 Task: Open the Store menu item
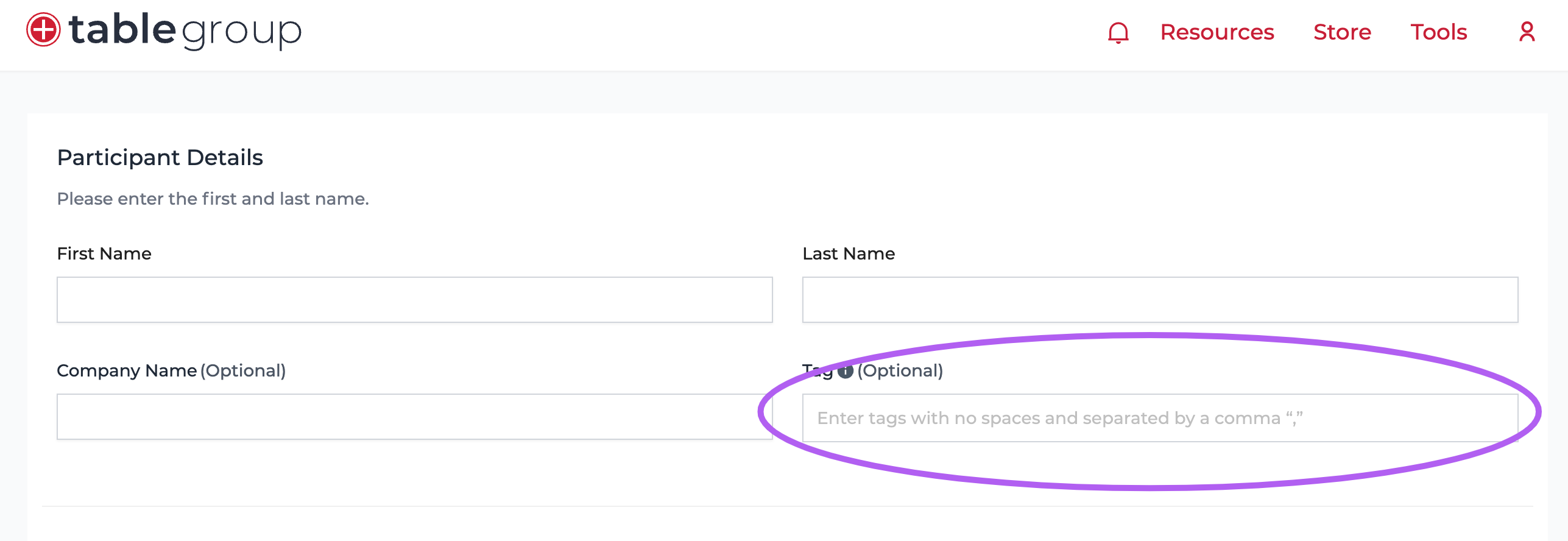point(1342,32)
